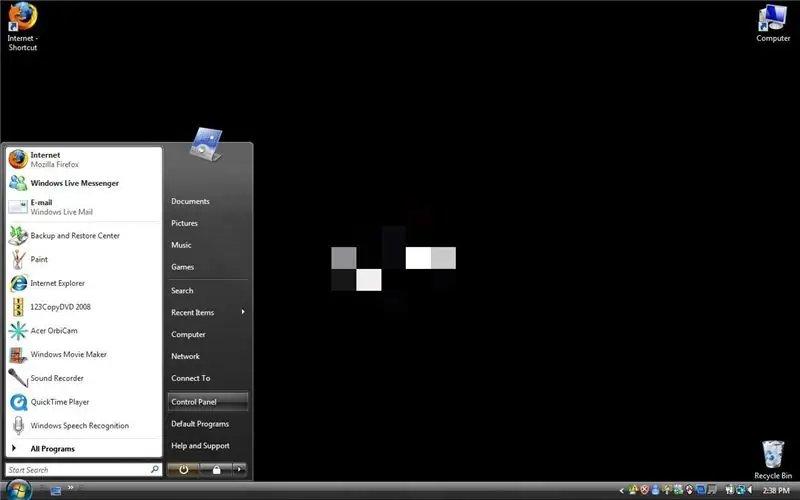Viewport: 800px width, 500px height.
Task: Click the blue person Messenger tray icon
Action: [x=656, y=490]
